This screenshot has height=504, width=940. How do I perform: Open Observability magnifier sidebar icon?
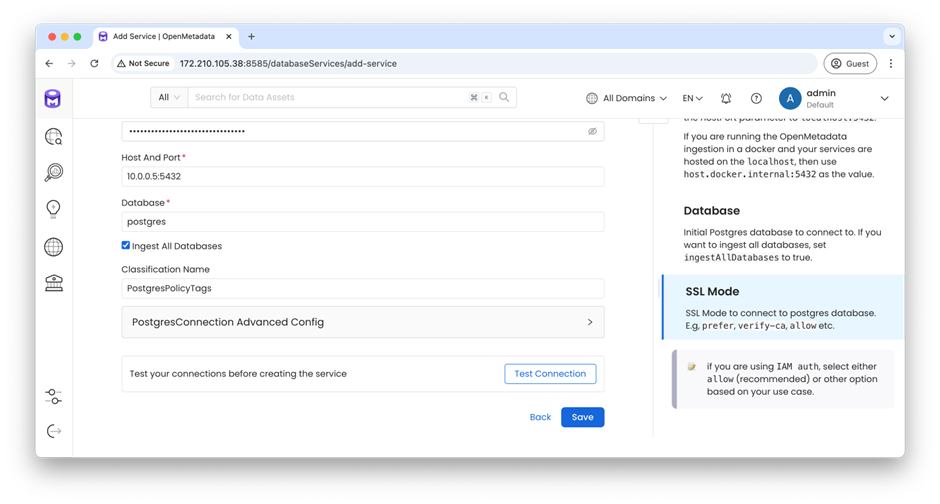coord(53,173)
